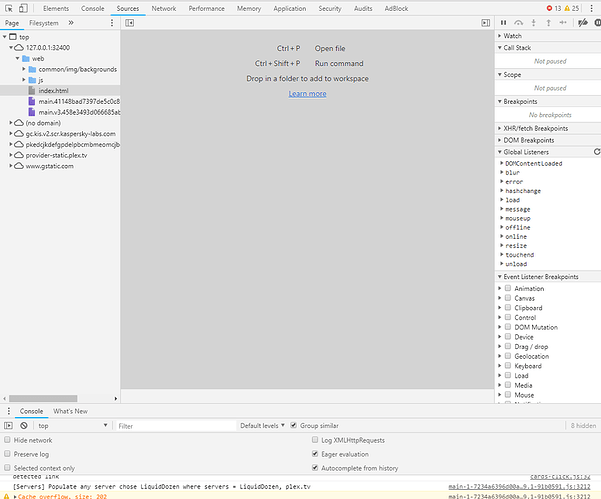Screen dimensions: 601x499
Task: Pause script execution button
Action: click(504, 23)
